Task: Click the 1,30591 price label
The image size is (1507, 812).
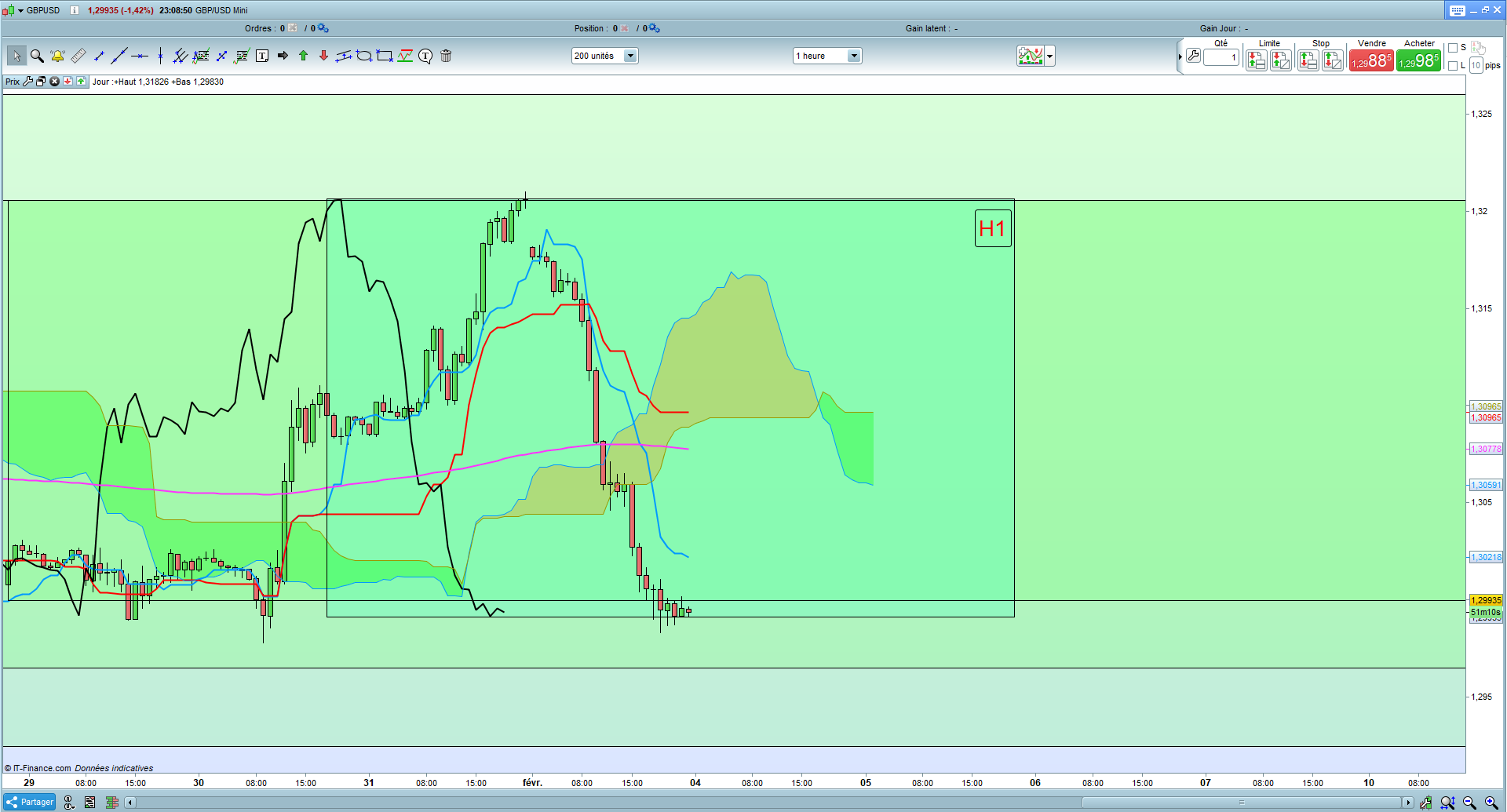Action: click(1486, 485)
